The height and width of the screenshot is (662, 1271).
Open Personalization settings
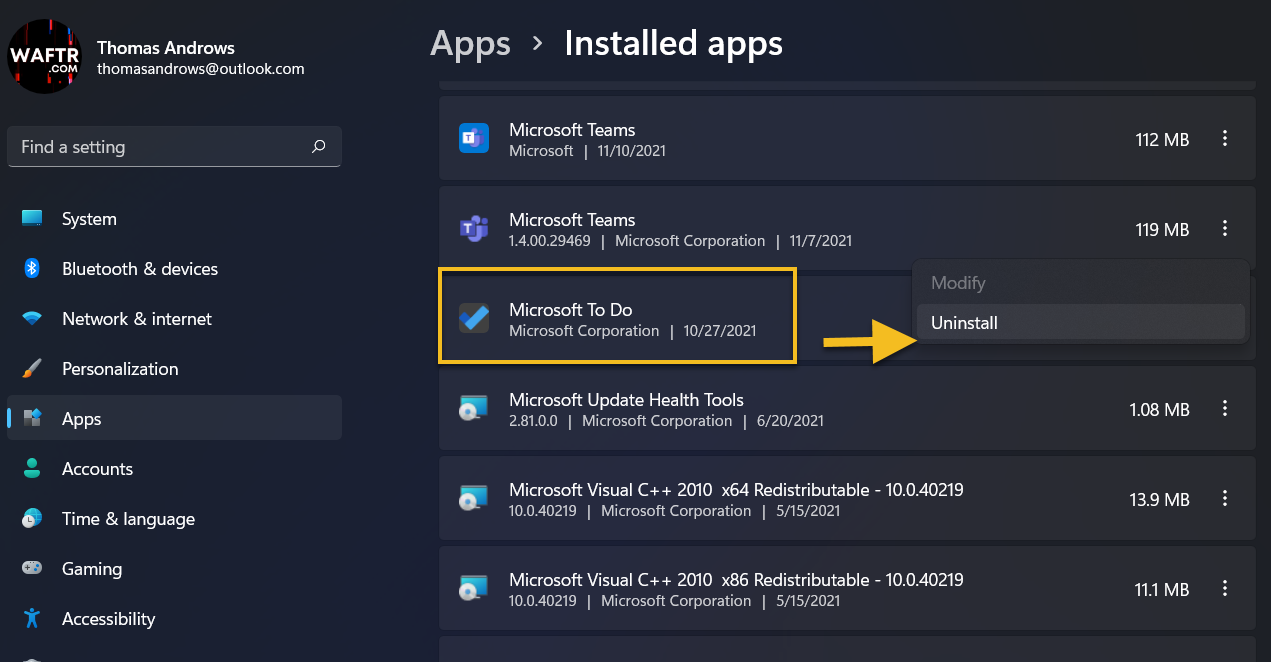point(174,369)
